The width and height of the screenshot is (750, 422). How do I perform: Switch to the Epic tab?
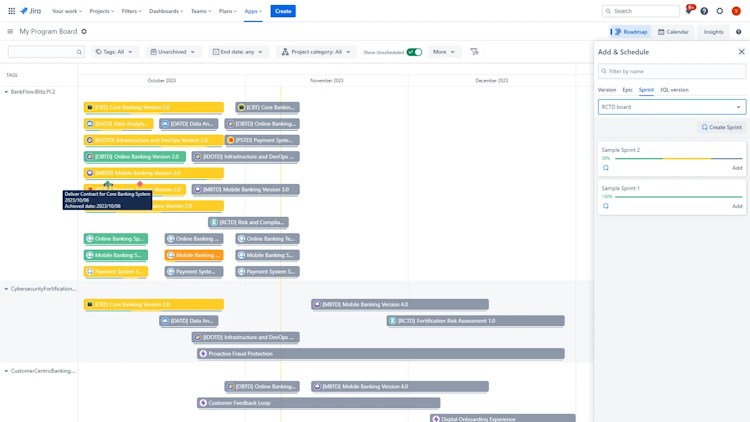pos(627,90)
